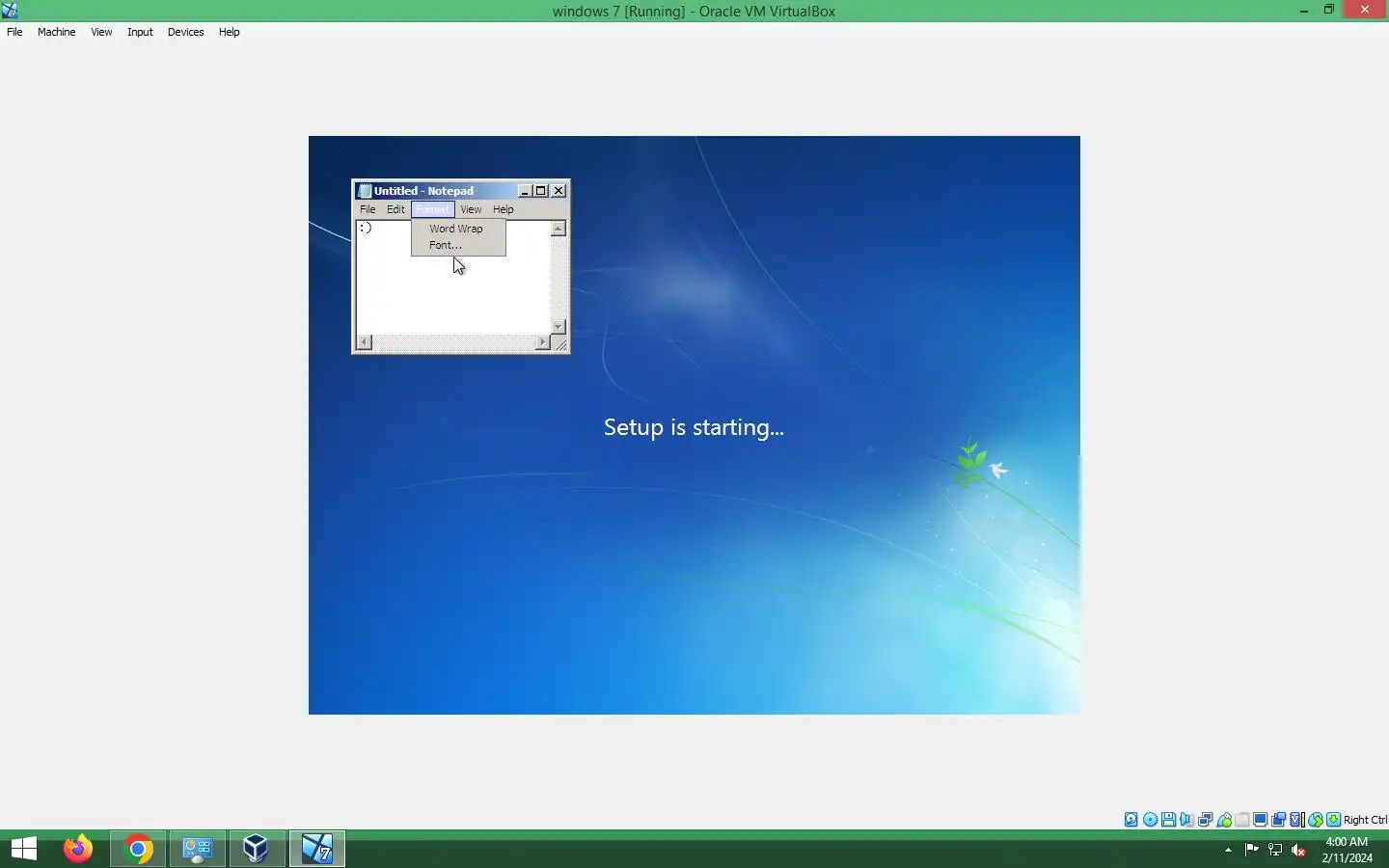
Task: Open Notepad File menu
Action: coord(368,209)
